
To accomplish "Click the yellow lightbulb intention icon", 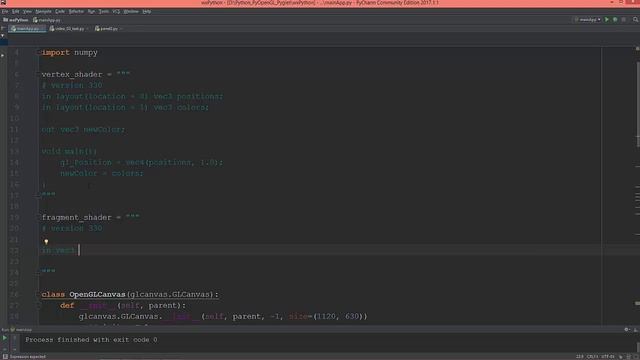I will click(46, 242).
